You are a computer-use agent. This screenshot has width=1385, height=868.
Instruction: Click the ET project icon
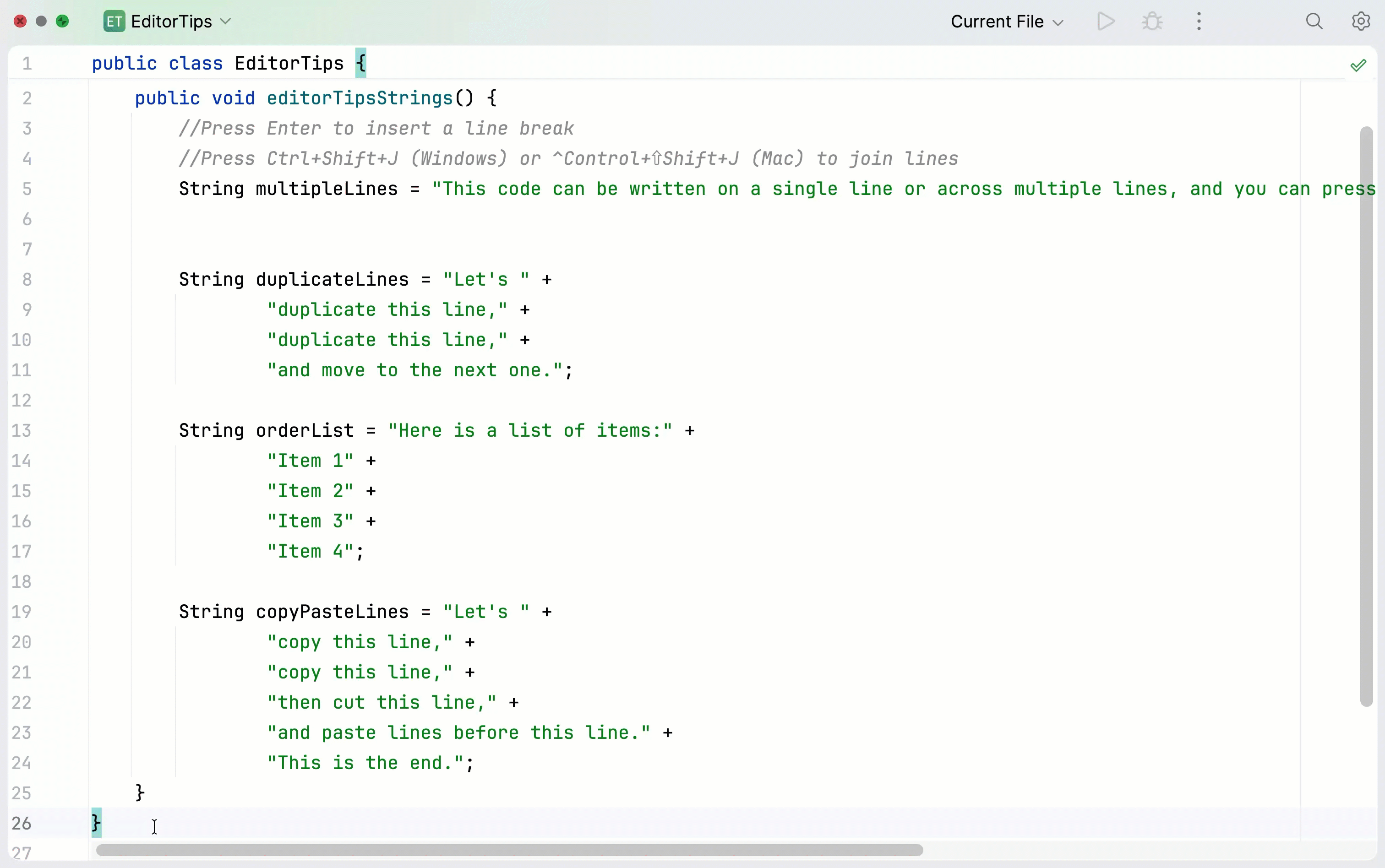pyautogui.click(x=114, y=22)
